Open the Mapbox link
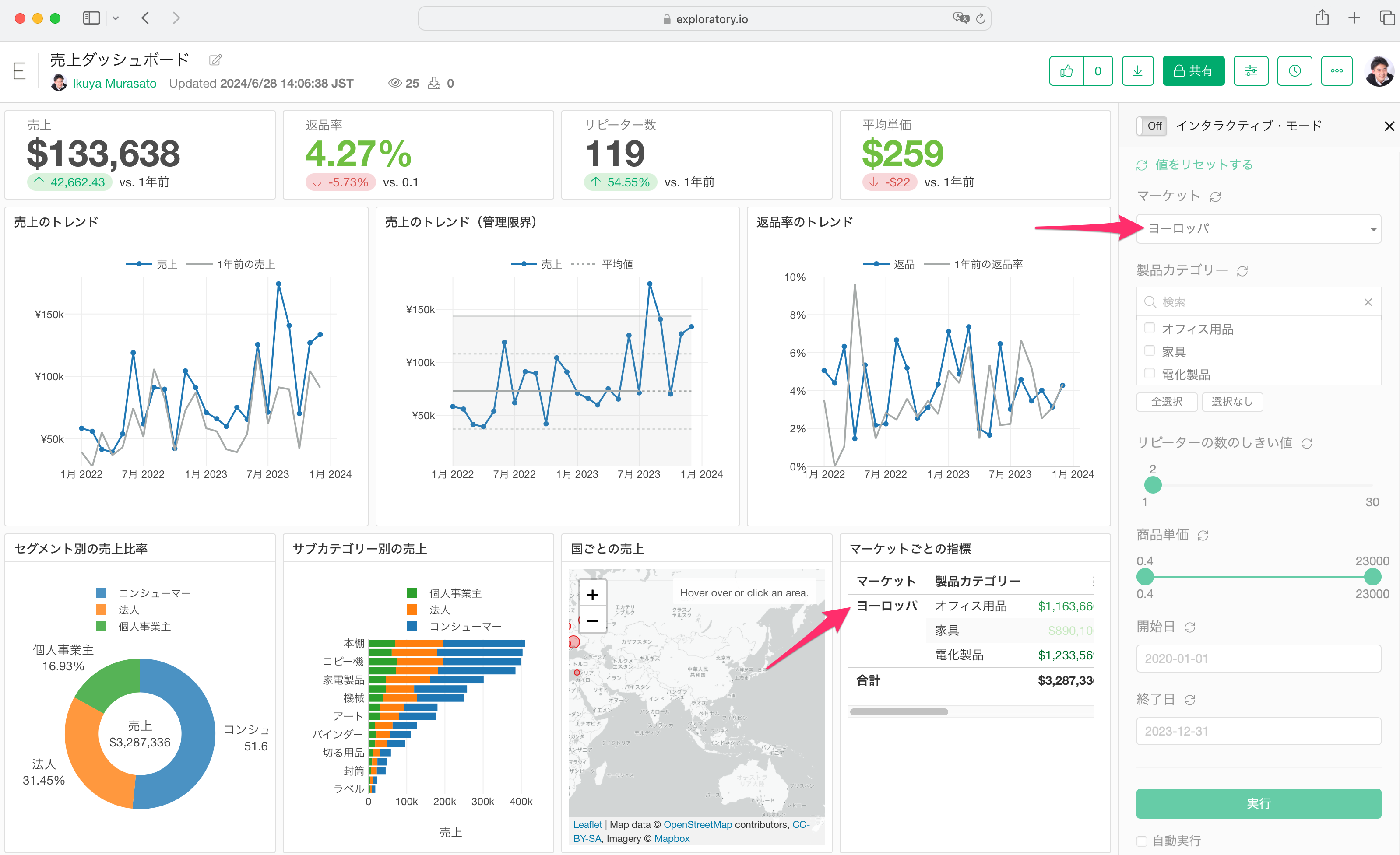Viewport: 1400px width, 855px height. click(672, 838)
